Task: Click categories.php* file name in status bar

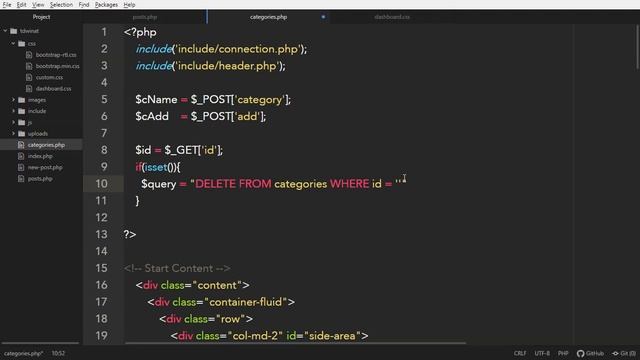Action: [x=23, y=353]
